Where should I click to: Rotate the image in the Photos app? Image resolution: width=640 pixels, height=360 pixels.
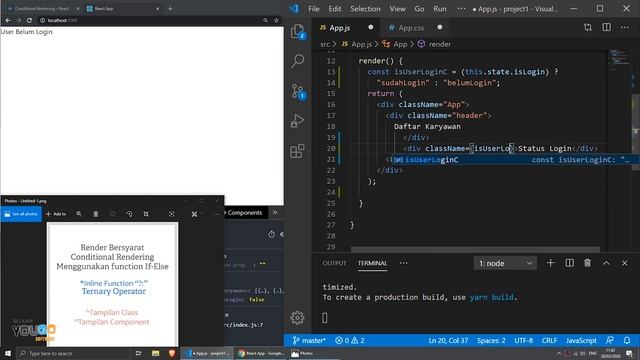click(129, 214)
